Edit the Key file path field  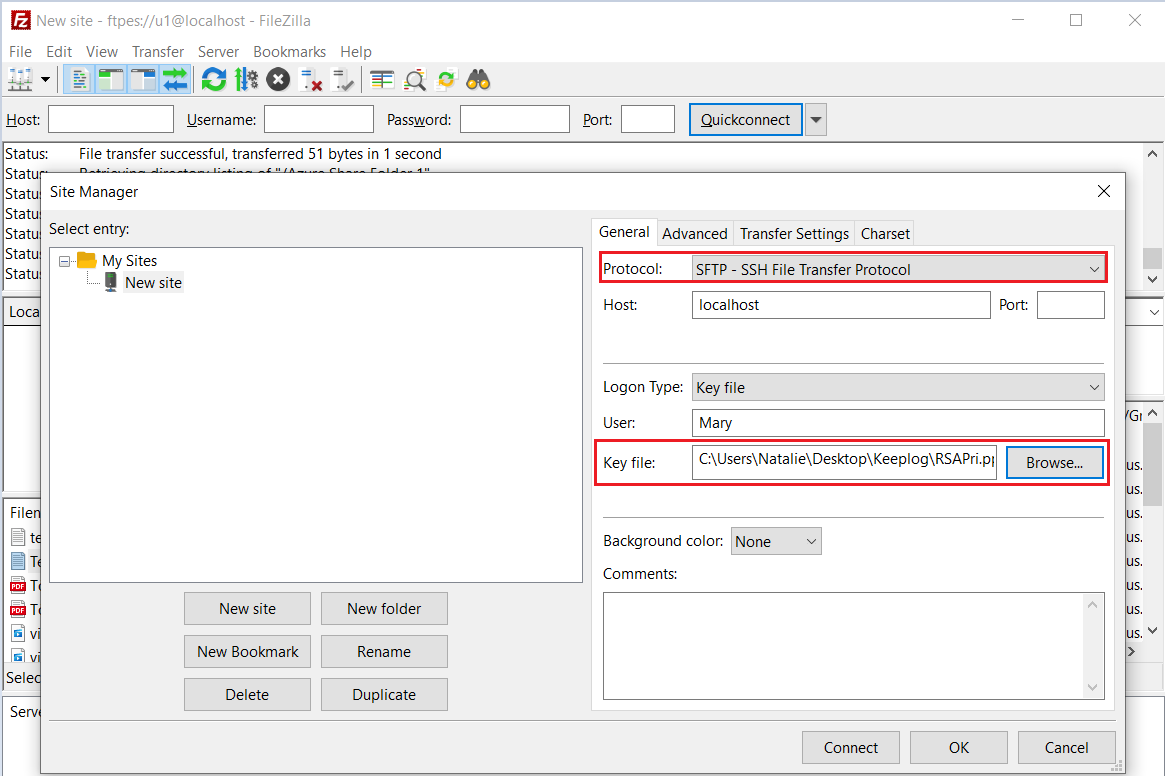click(844, 462)
